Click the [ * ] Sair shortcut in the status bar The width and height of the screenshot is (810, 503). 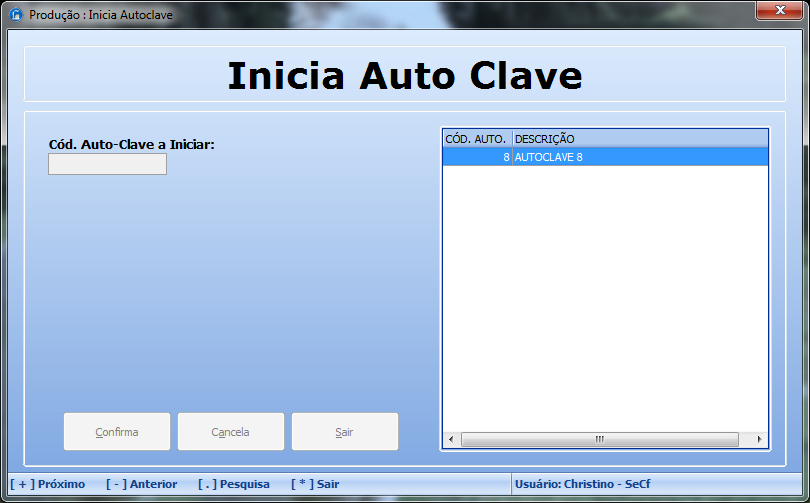pos(315,484)
